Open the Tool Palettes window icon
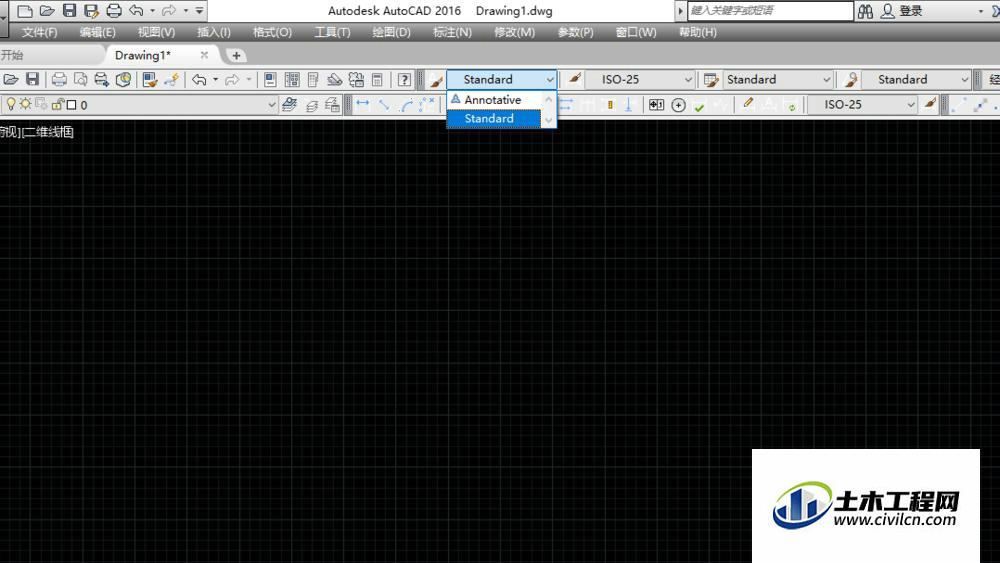The image size is (1000, 563). [313, 80]
